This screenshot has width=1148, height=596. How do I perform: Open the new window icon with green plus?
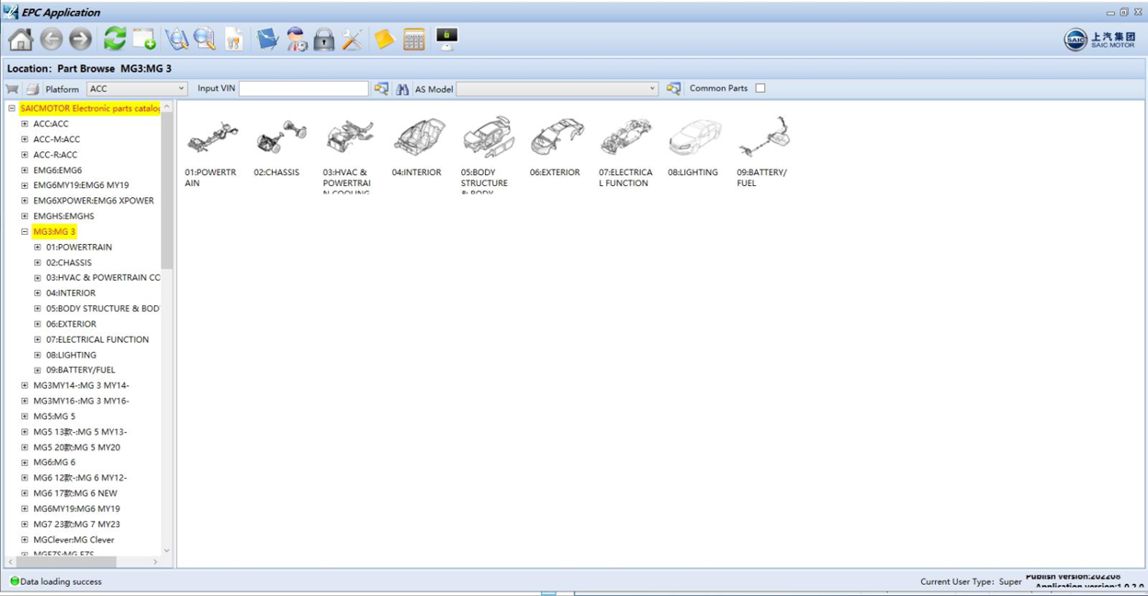[144, 39]
